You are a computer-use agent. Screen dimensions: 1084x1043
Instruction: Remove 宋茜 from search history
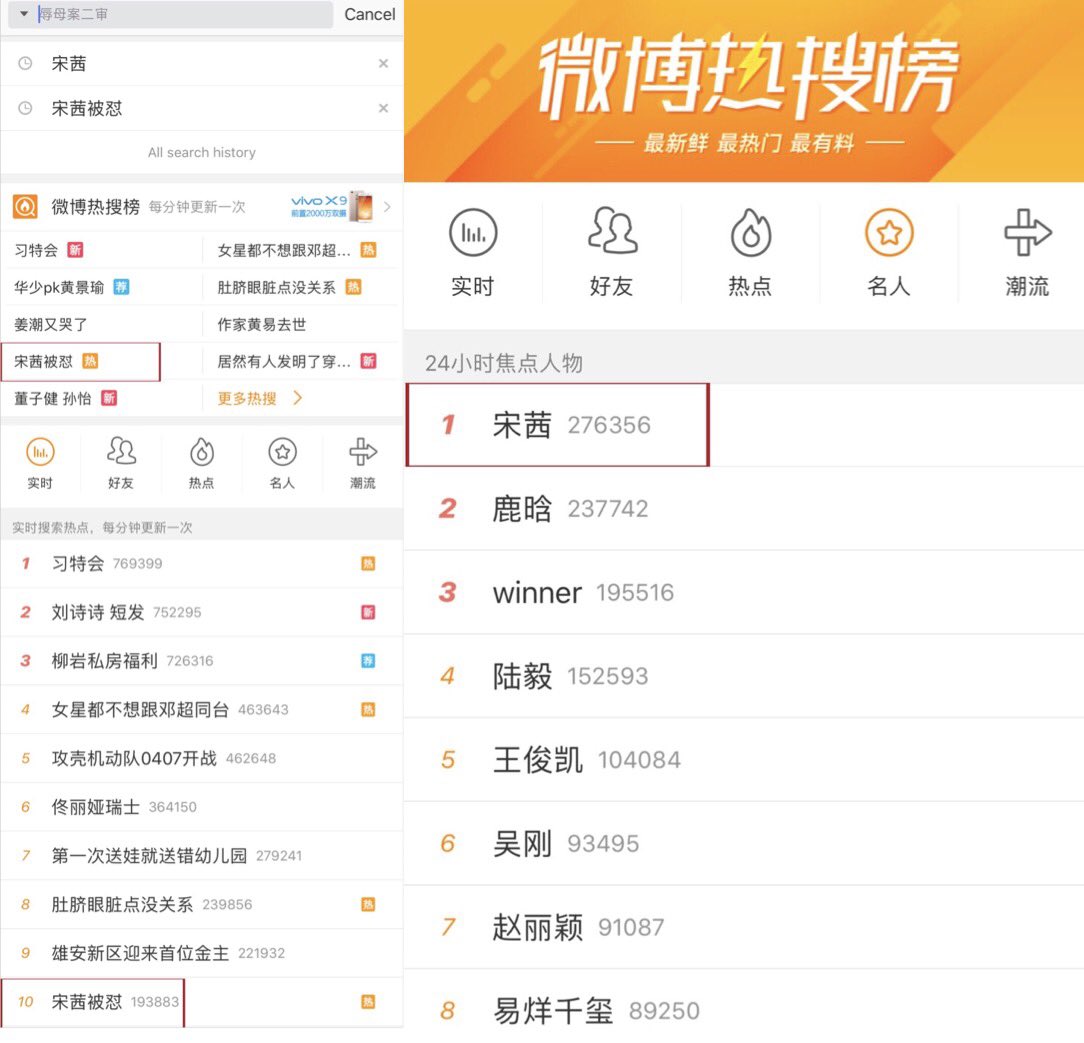pos(383,64)
